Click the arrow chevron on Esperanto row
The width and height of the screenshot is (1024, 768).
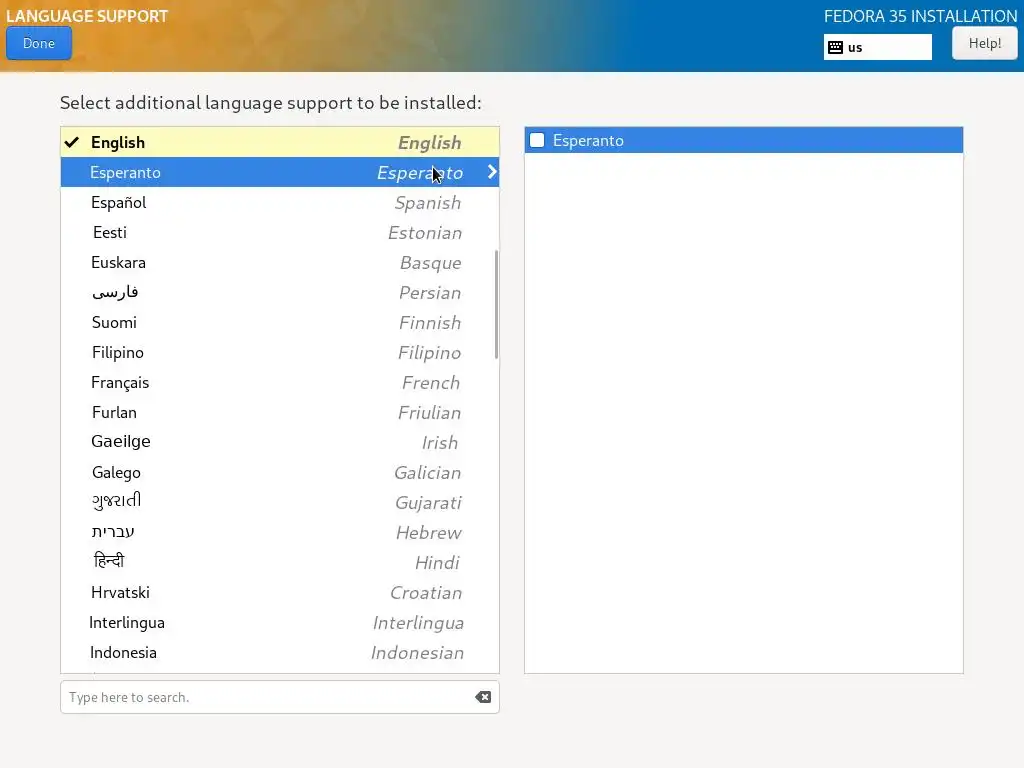(x=492, y=172)
